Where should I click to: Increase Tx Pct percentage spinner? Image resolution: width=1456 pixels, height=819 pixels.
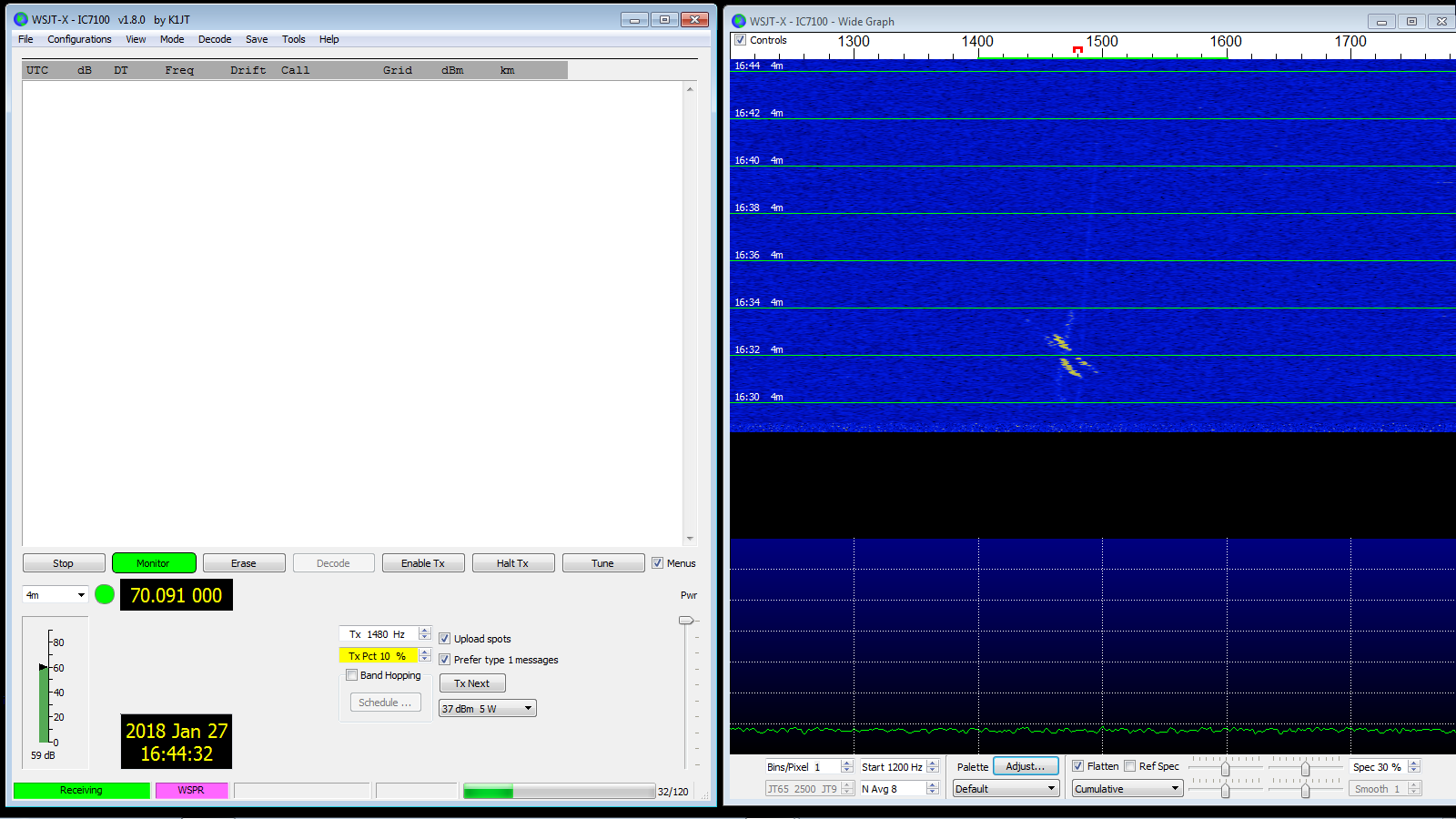pos(425,652)
